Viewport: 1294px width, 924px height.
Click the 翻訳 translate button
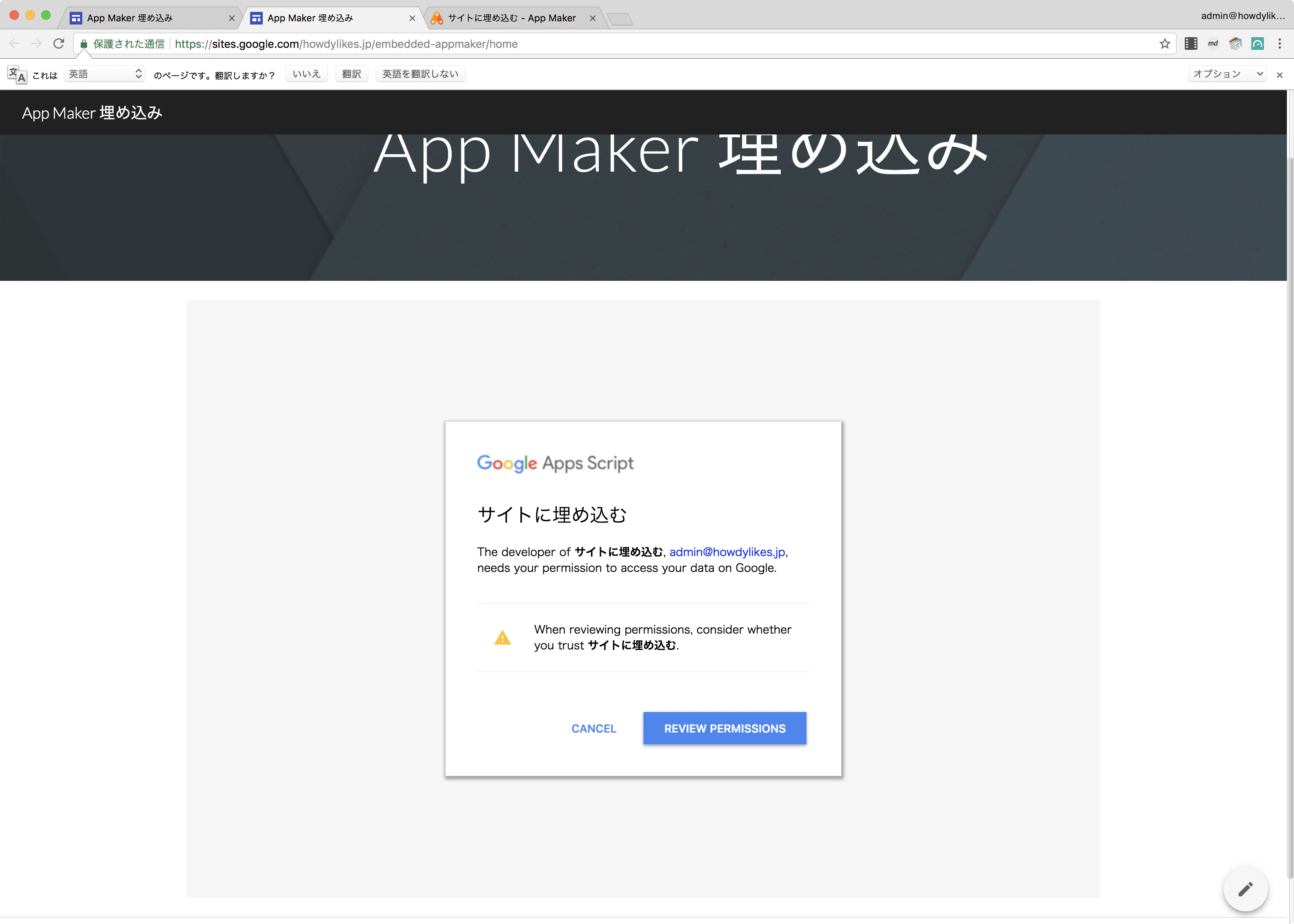352,74
